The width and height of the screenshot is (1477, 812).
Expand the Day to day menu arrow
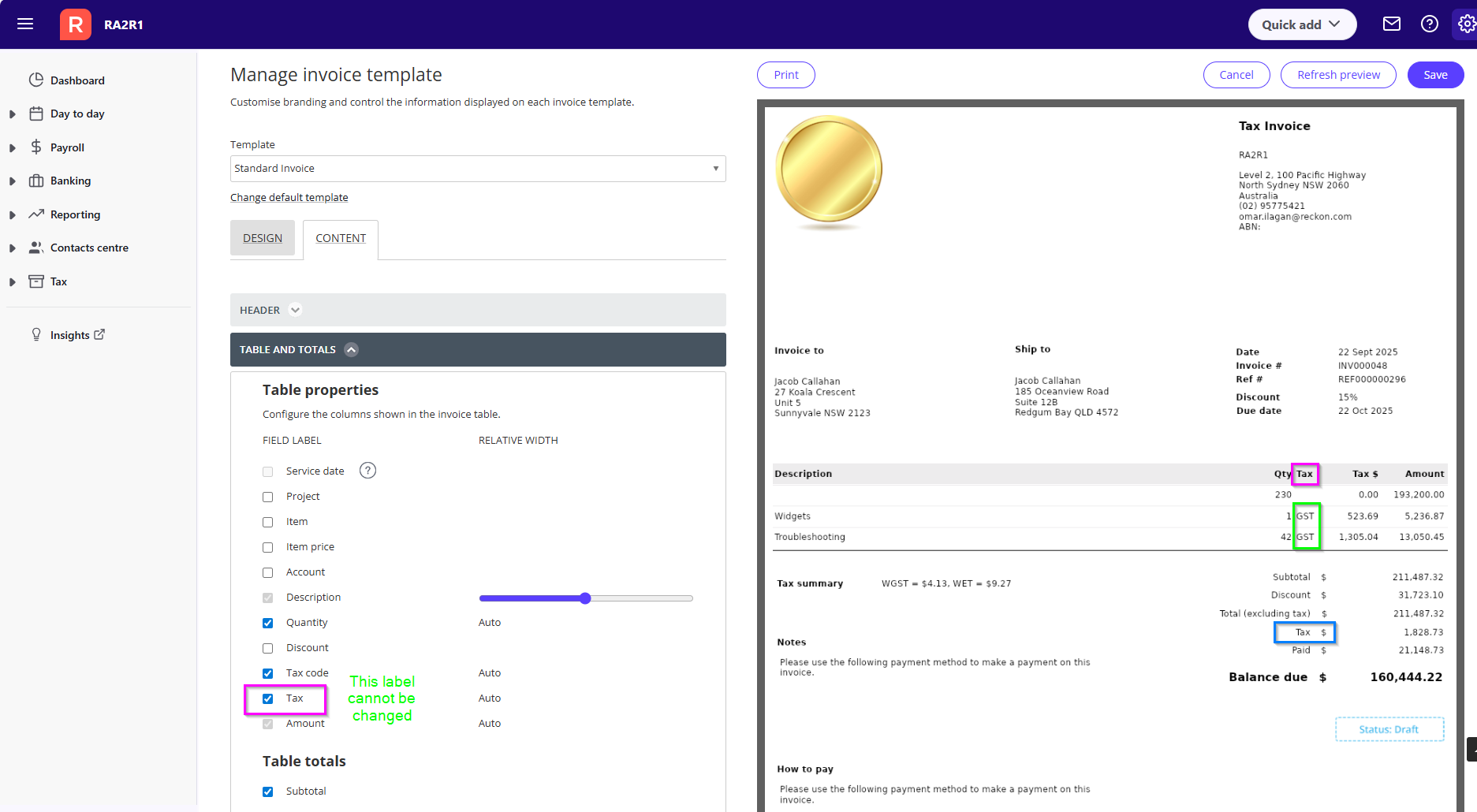(13, 114)
